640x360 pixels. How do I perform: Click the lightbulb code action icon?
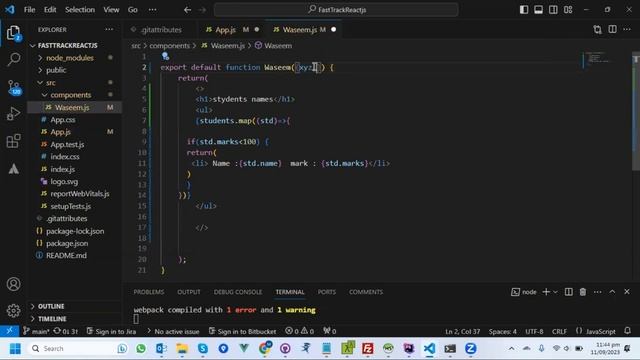tap(165, 56)
